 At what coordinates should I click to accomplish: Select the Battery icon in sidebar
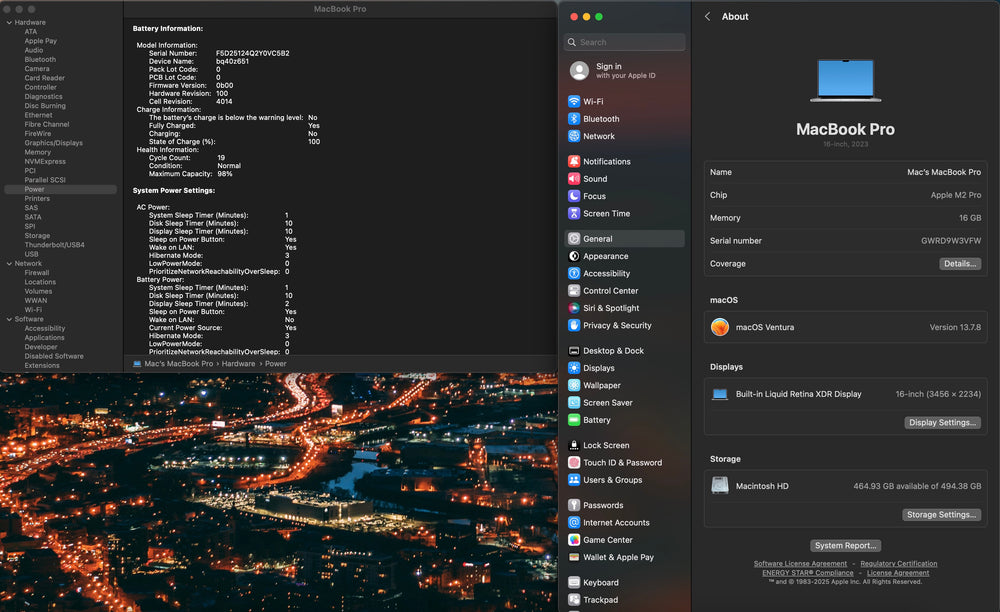tap(574, 420)
